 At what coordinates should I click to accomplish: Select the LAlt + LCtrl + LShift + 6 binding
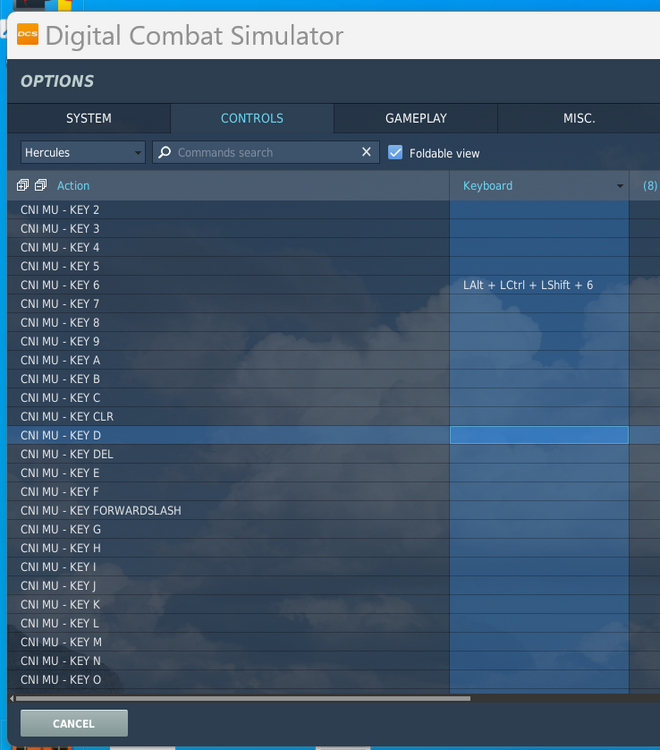click(x=528, y=285)
